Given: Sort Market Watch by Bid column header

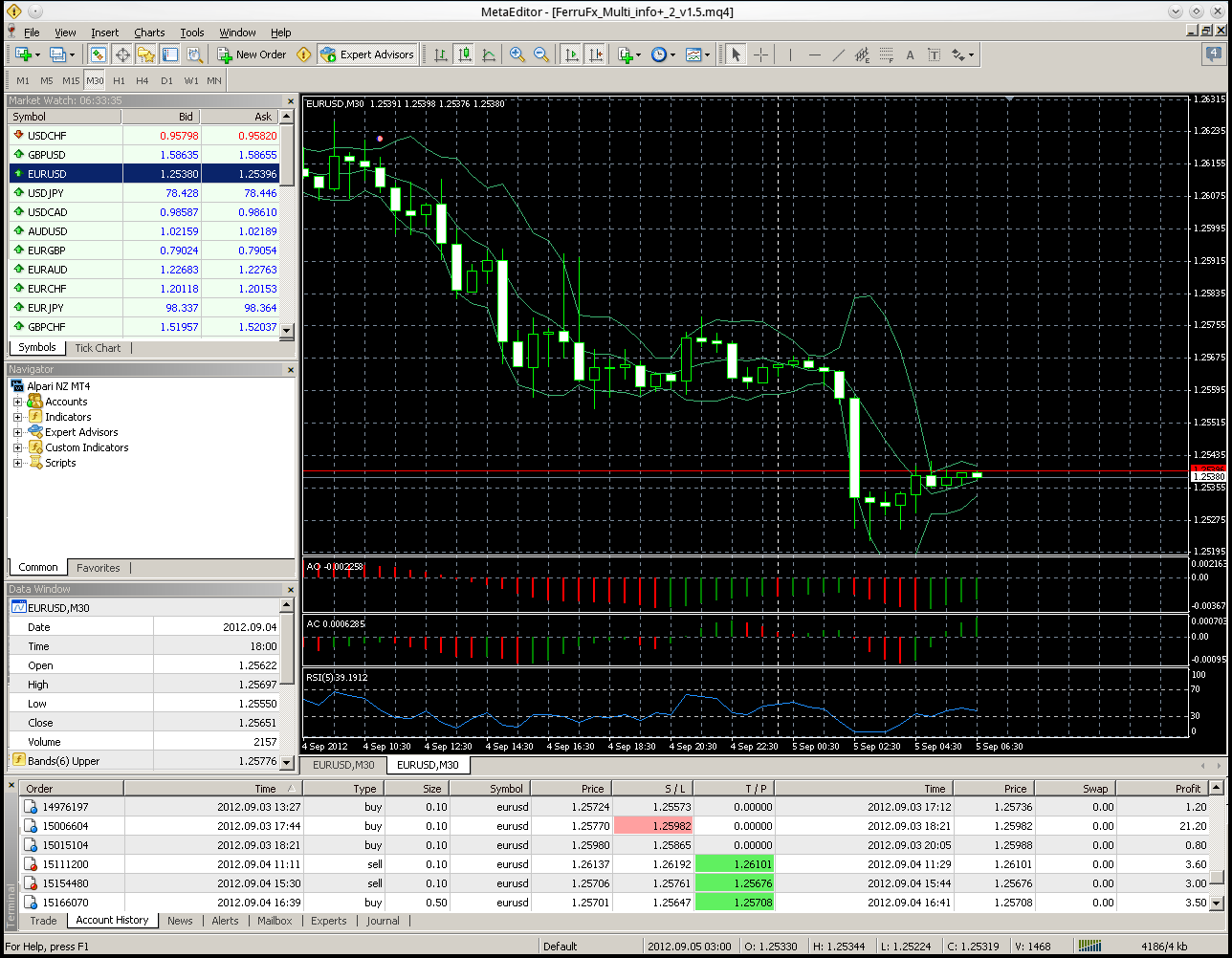Looking at the screenshot, I should 161,117.
